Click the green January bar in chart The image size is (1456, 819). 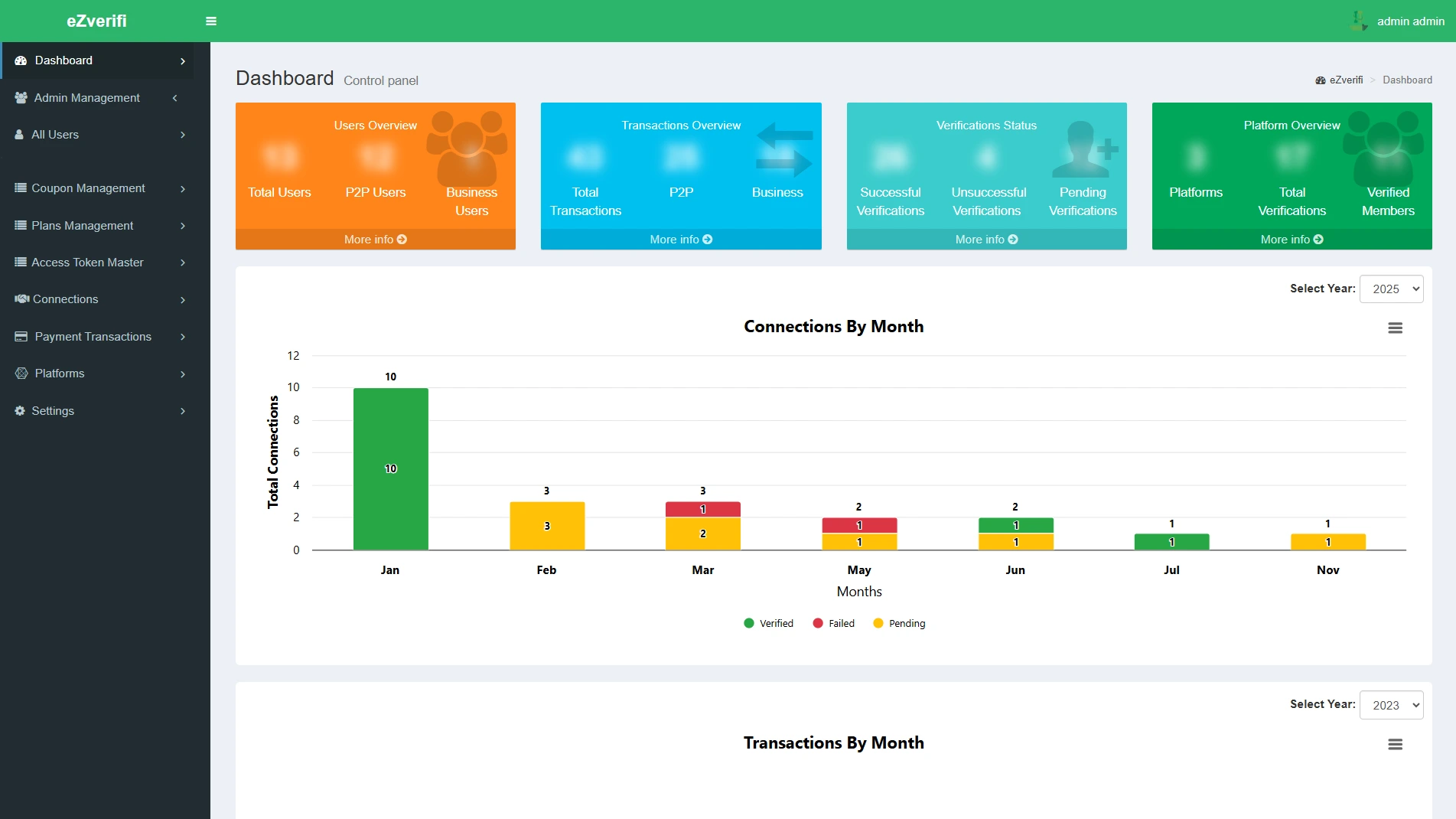tap(391, 469)
